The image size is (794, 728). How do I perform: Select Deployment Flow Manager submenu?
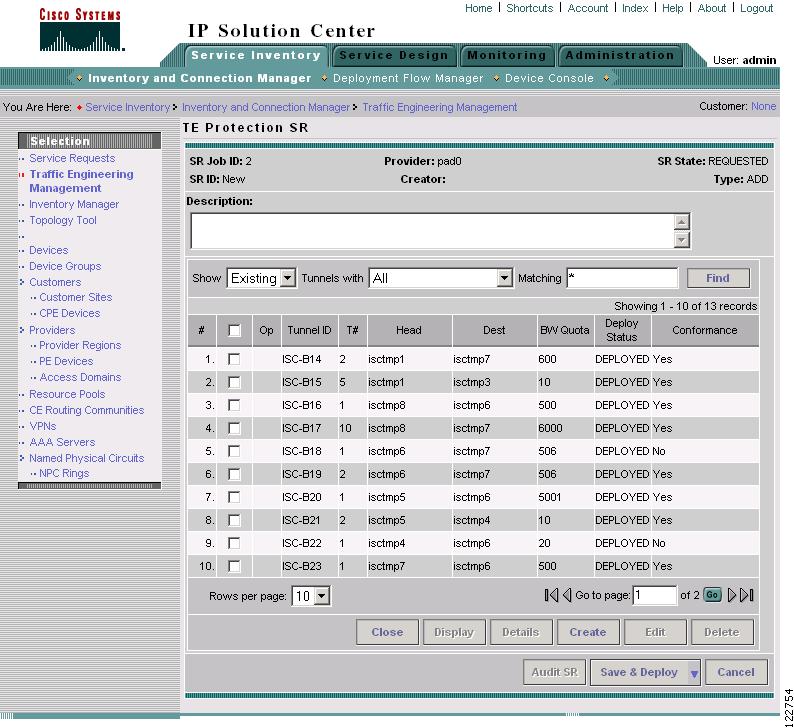pos(408,78)
